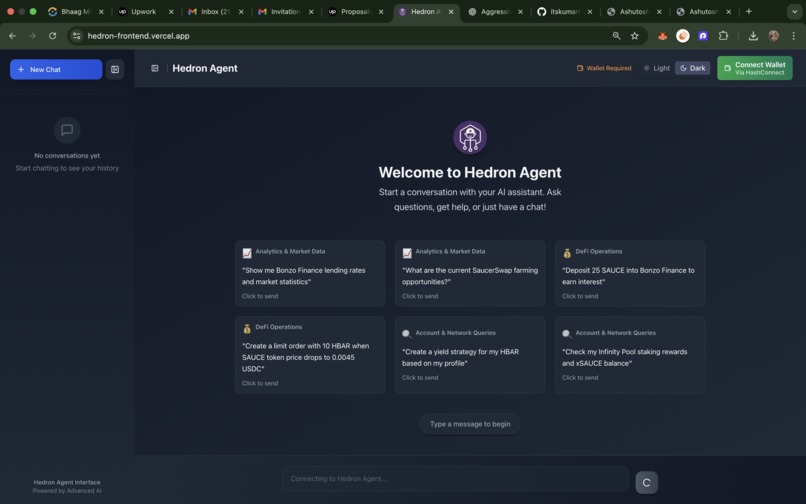Screen dimensions: 806x504
Task: Click the chart icon on SaucerSwap farming card
Action: 407,253
